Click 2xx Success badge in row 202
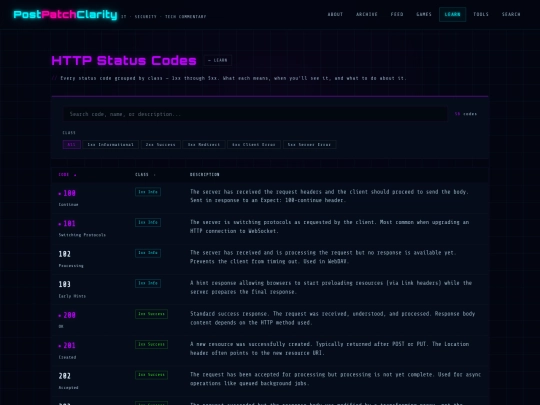Image resolution: width=540 pixels, height=405 pixels. (151, 375)
